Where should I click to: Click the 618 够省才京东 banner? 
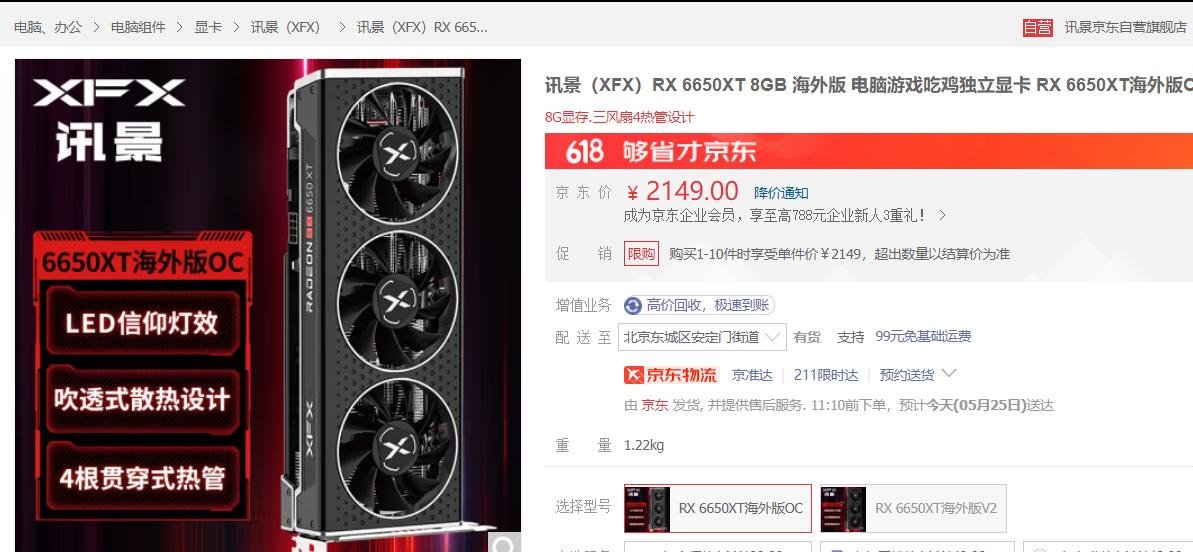tap(869, 151)
